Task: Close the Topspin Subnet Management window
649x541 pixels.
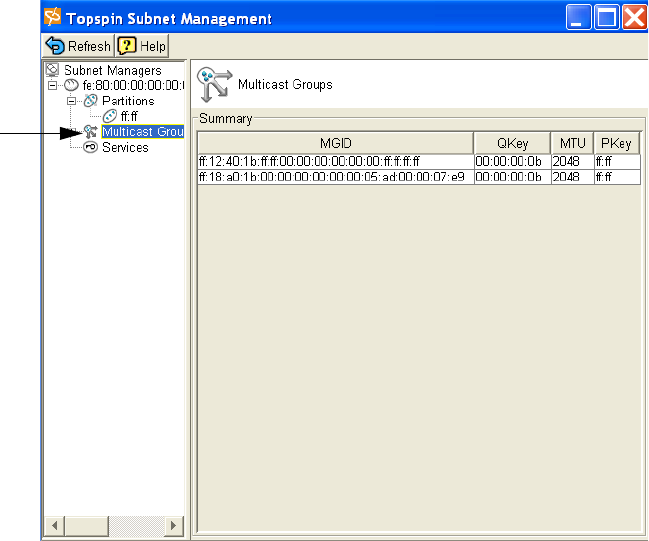Action: click(x=634, y=17)
